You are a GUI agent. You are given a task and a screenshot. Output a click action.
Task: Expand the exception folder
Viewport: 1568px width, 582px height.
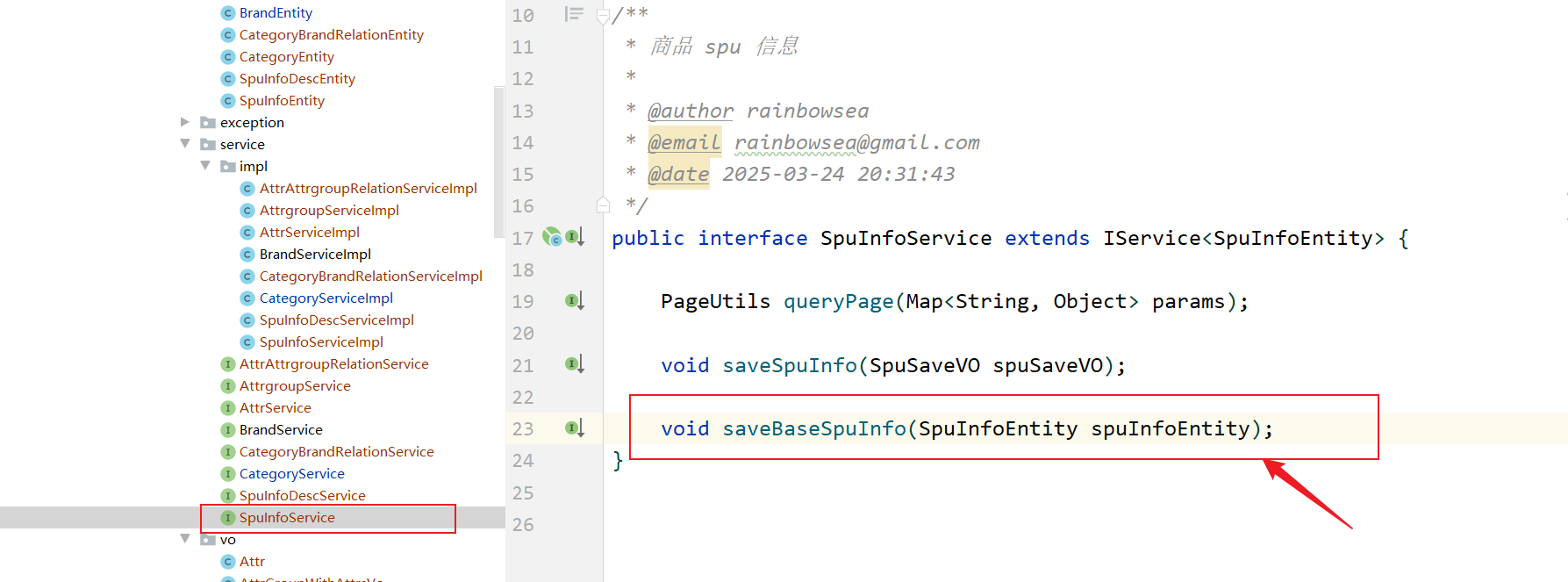point(185,122)
